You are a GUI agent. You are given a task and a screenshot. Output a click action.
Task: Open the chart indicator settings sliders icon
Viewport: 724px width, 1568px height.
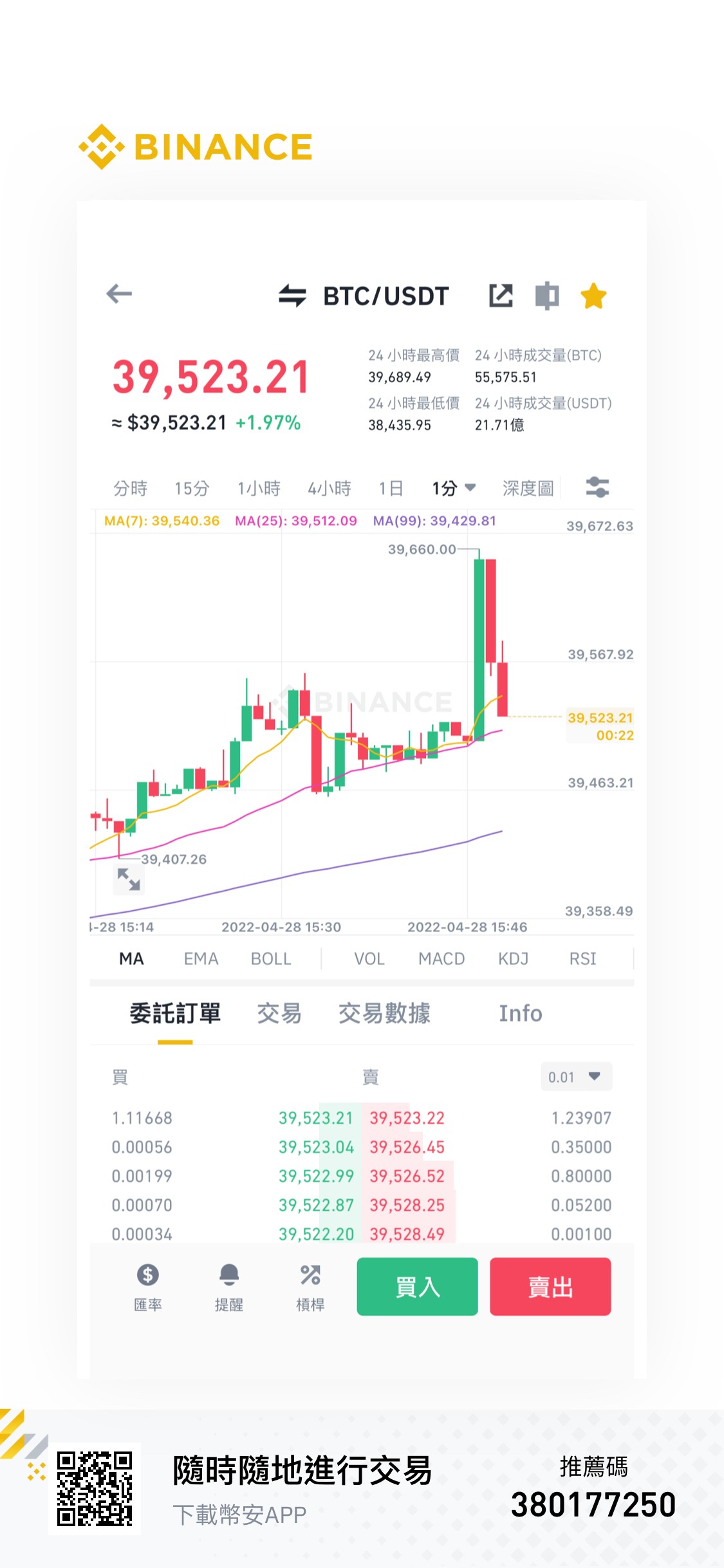click(597, 487)
